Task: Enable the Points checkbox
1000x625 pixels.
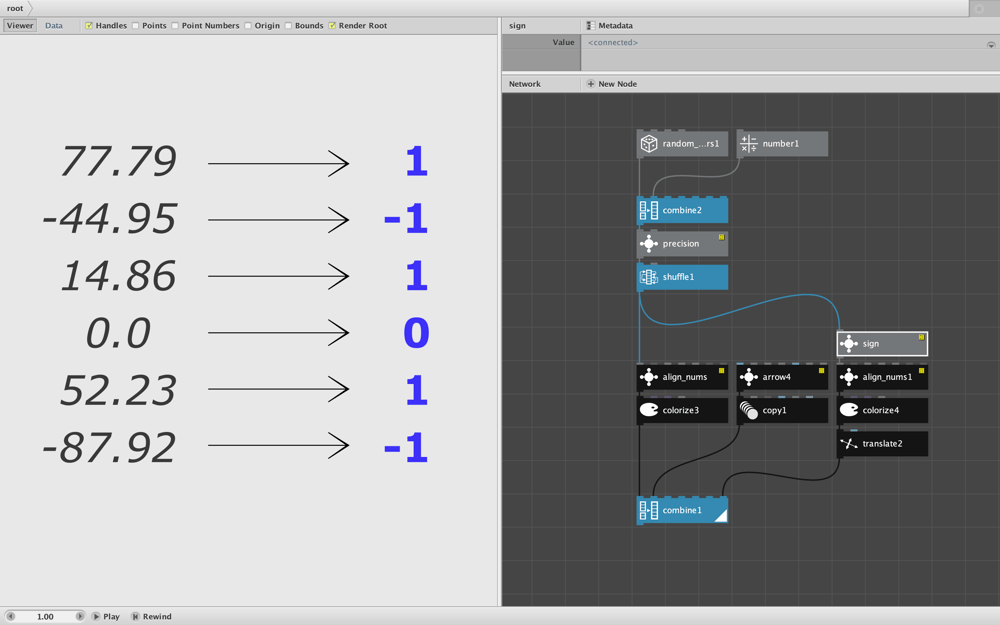Action: pyautogui.click(x=135, y=26)
